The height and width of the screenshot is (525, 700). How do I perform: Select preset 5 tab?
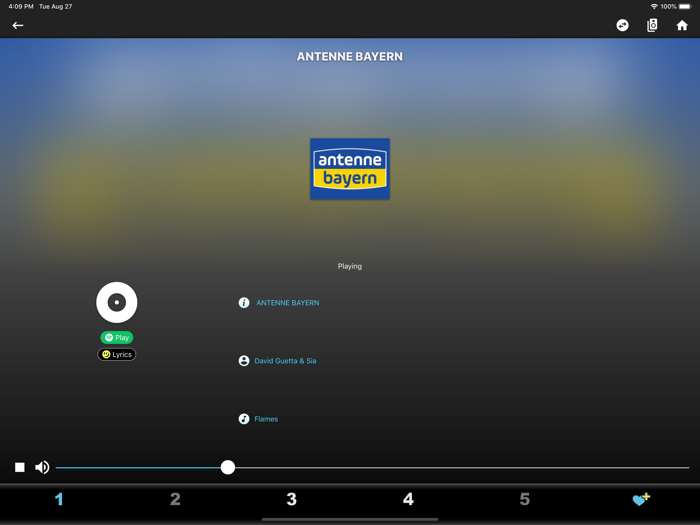(x=525, y=499)
